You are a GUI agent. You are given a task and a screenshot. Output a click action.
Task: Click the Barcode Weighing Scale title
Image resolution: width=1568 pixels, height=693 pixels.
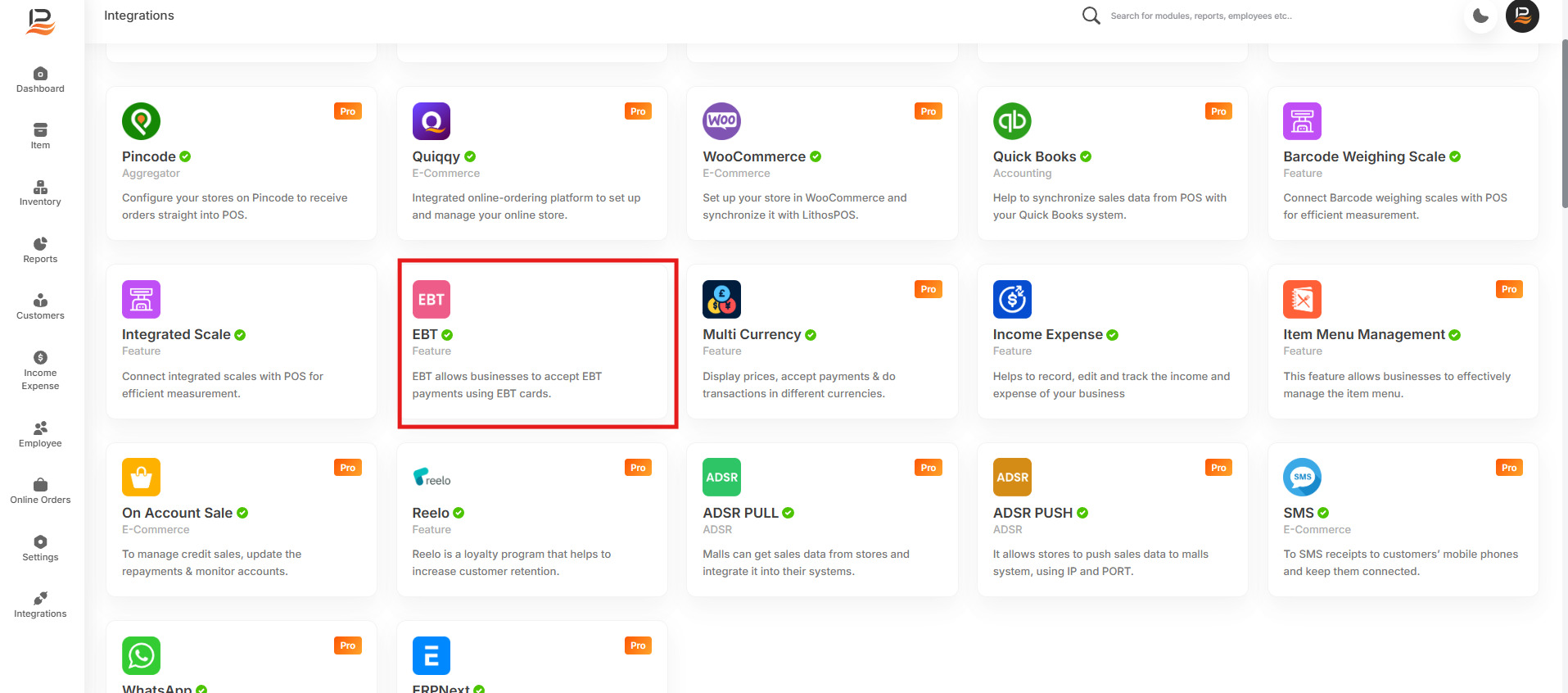1364,156
